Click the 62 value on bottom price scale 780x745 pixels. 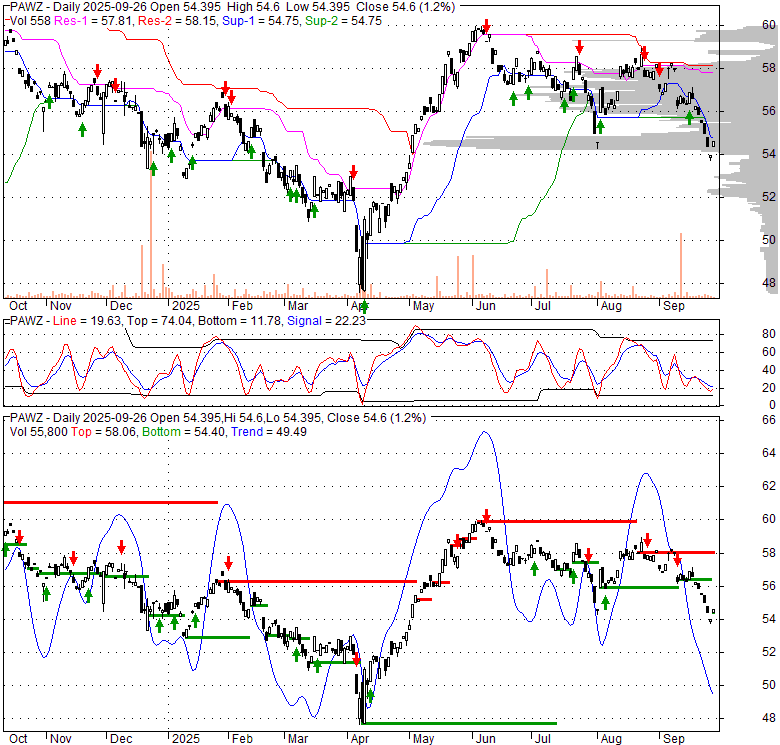[769, 486]
